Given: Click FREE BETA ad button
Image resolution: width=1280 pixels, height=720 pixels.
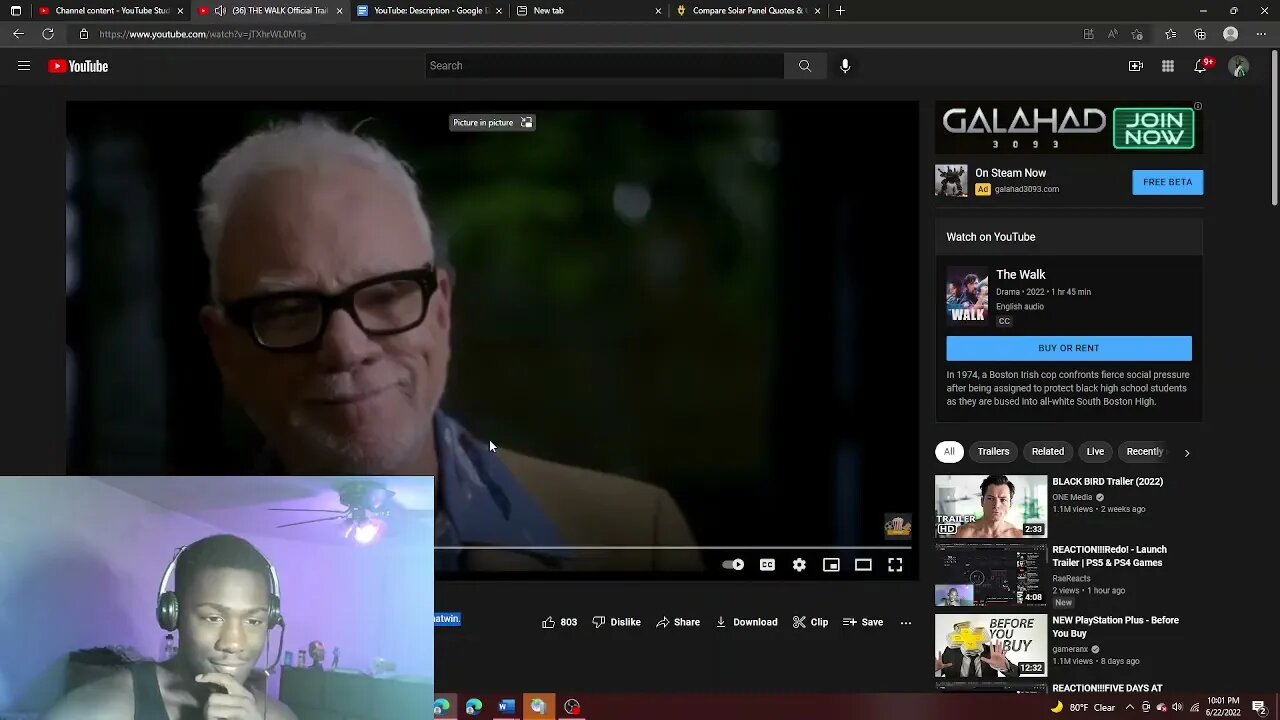Looking at the screenshot, I should click(x=1167, y=182).
